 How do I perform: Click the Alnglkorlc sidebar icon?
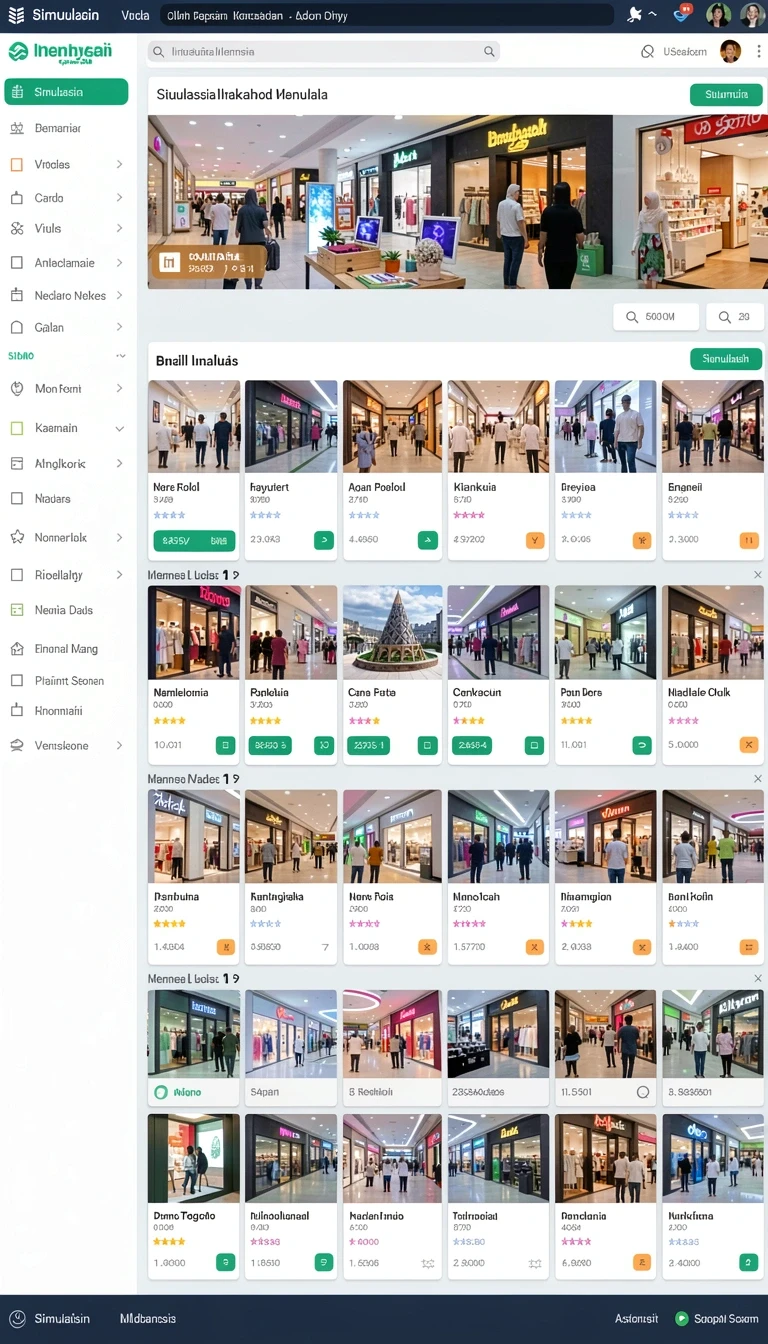click(16, 463)
